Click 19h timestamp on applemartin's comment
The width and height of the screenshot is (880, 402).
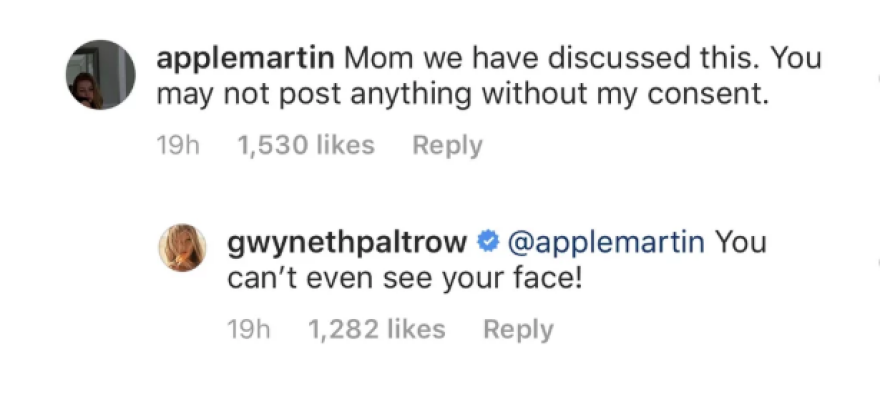pyautogui.click(x=179, y=145)
